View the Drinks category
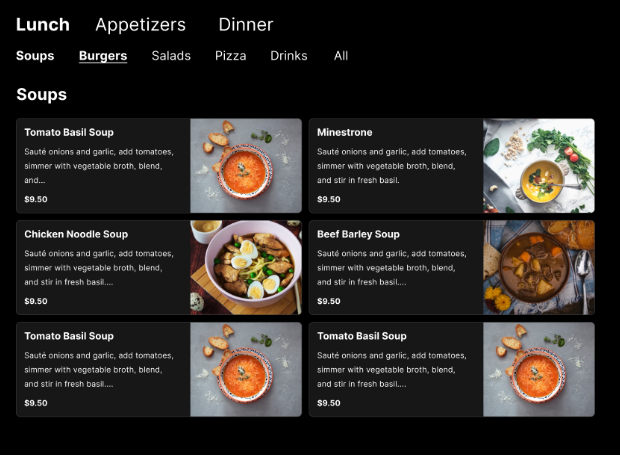The image size is (620, 456). [289, 56]
